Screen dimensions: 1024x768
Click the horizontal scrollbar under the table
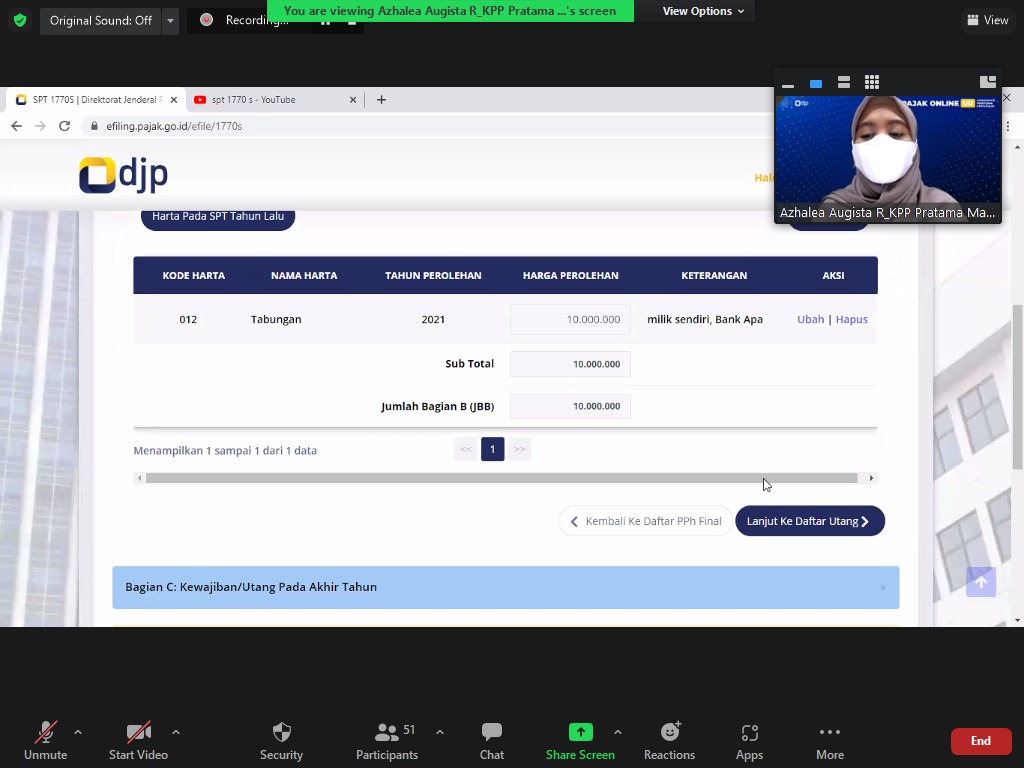coord(500,478)
